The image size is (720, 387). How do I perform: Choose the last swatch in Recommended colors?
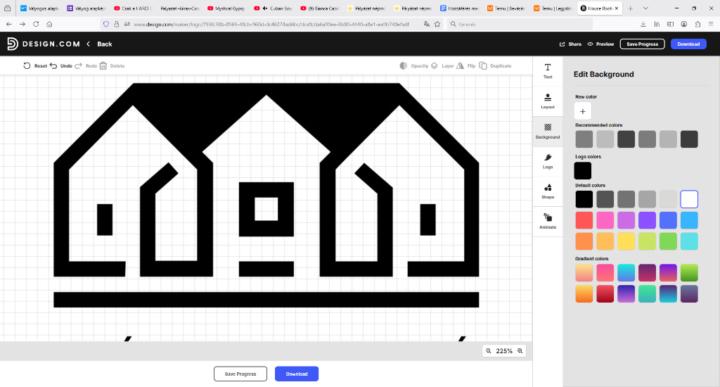689,139
